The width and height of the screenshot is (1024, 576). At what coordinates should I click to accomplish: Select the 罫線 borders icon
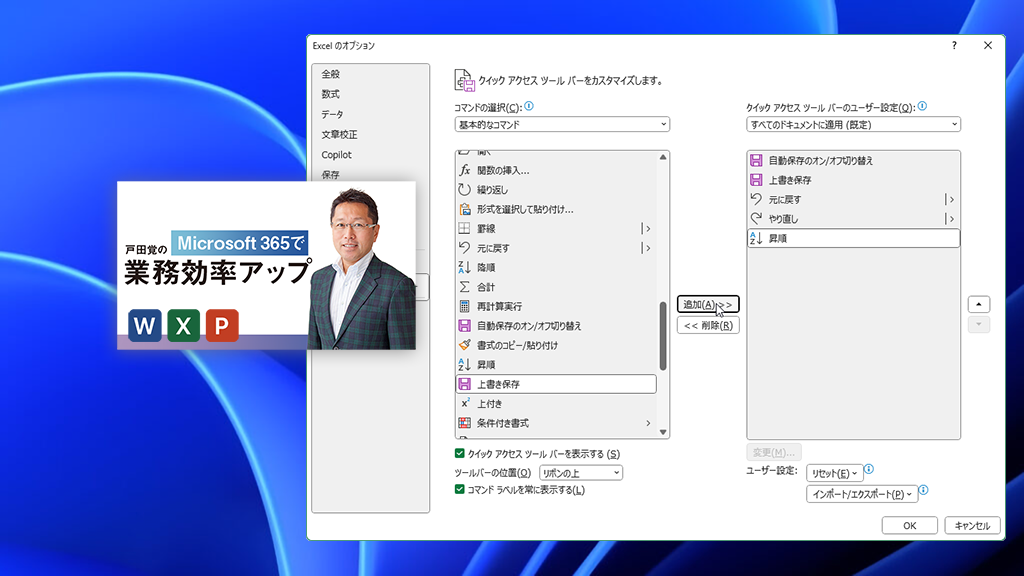pyautogui.click(x=464, y=229)
